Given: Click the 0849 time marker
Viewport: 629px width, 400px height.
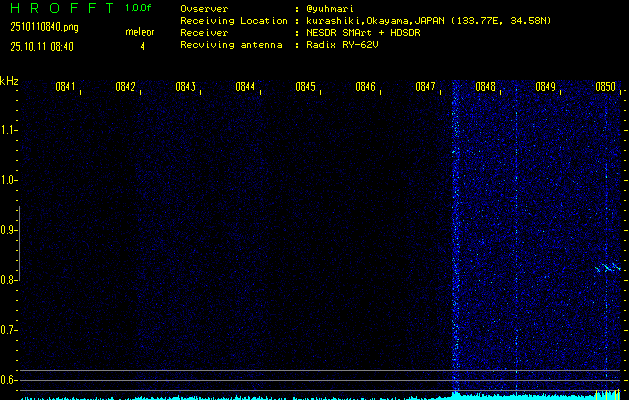Looking at the screenshot, I should click(x=545, y=87).
